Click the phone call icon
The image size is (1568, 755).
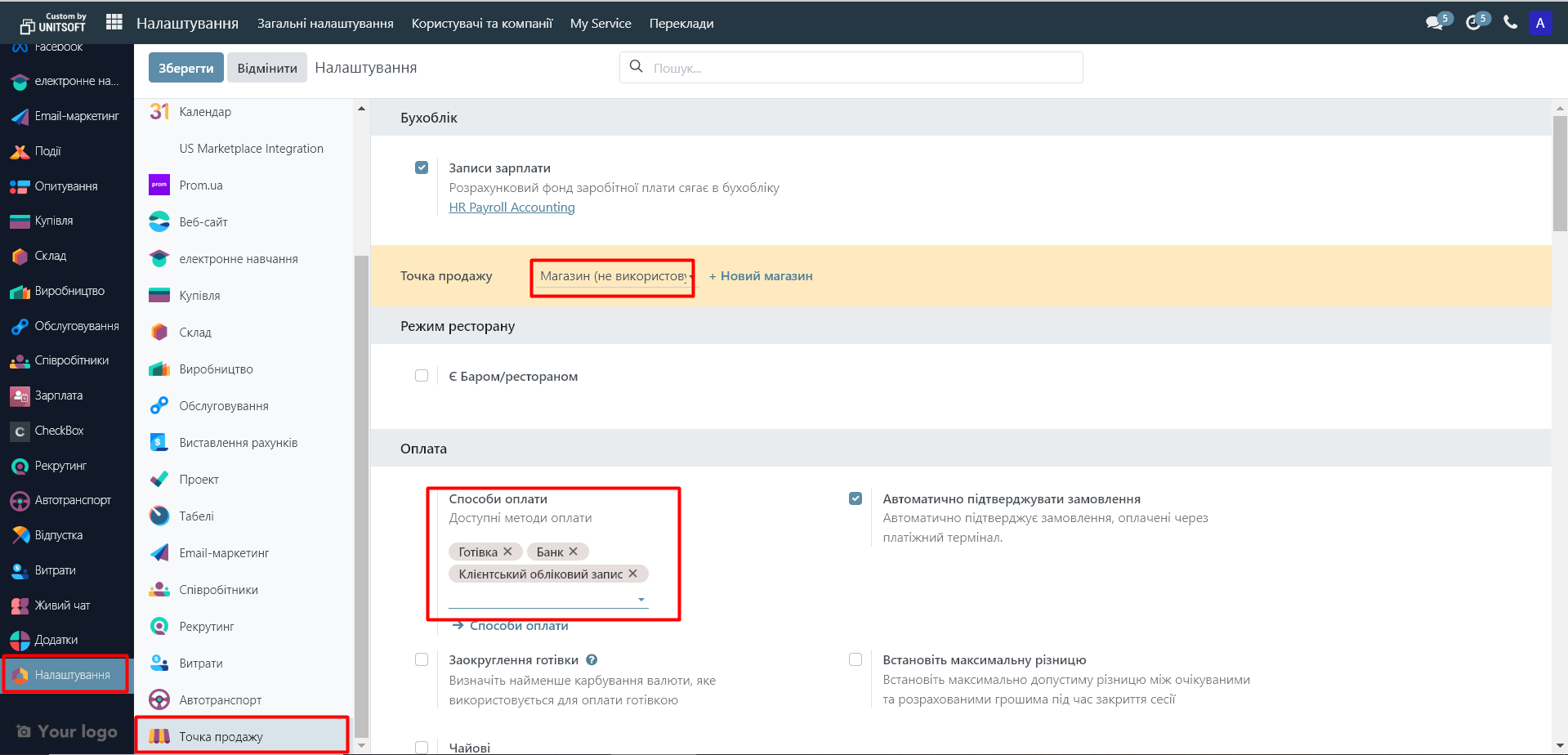(x=1510, y=23)
